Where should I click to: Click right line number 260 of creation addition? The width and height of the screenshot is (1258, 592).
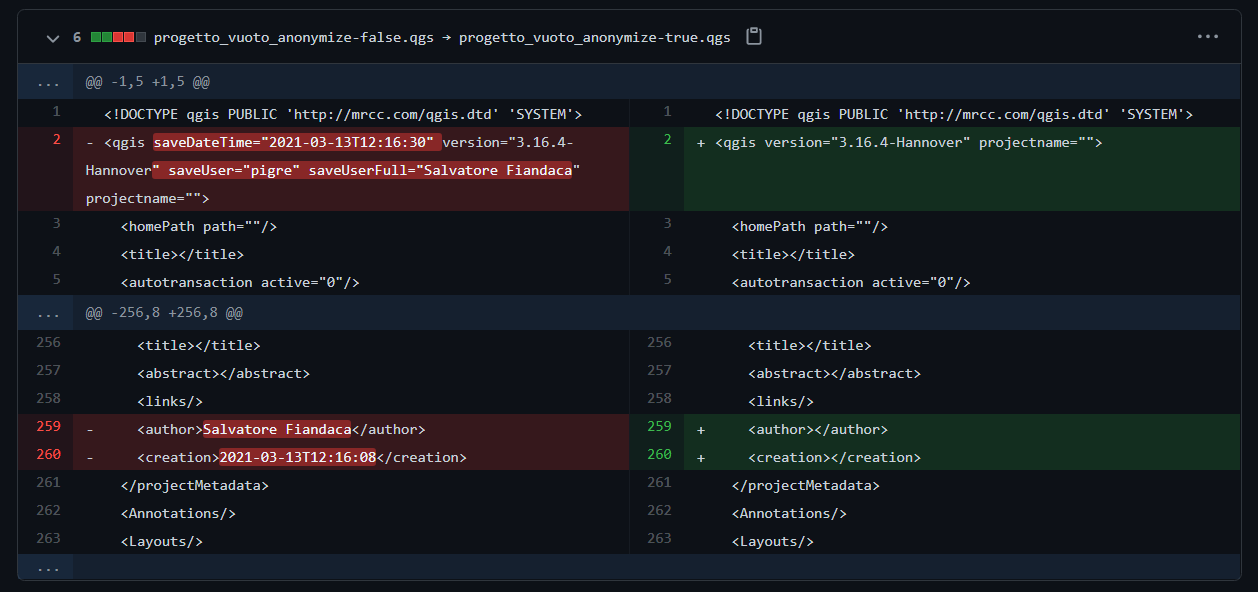(659, 454)
